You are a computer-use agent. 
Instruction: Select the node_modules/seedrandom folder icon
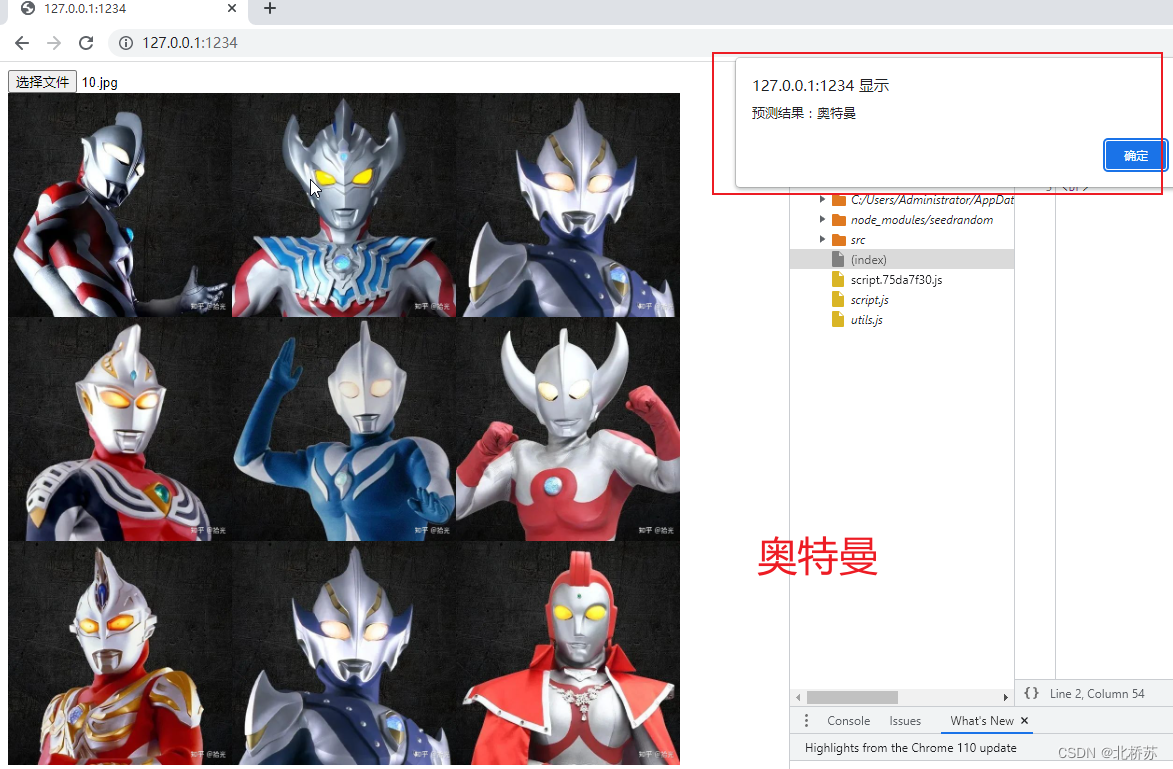point(839,220)
